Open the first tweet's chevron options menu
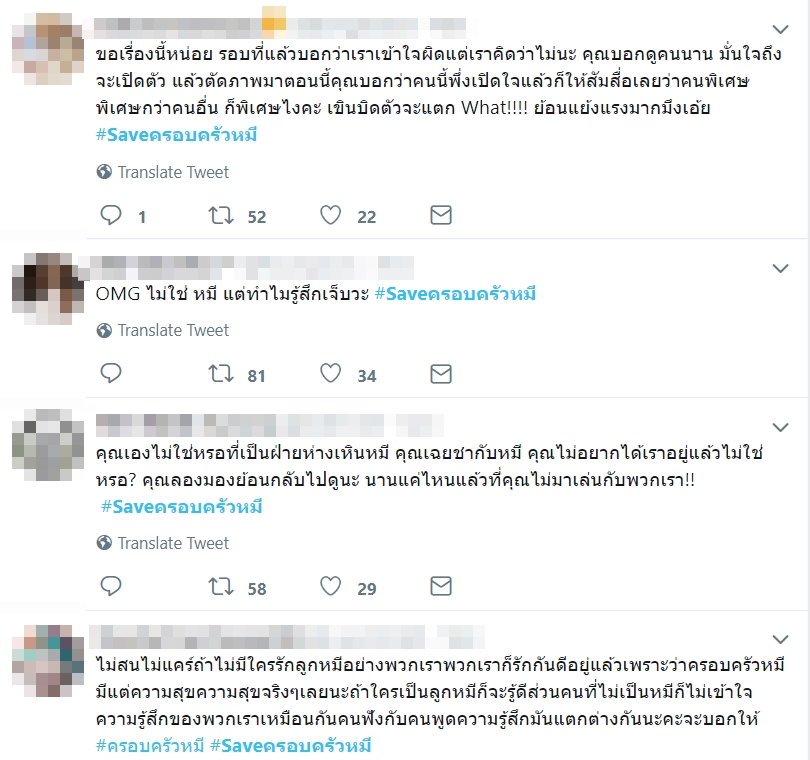 pos(780,29)
